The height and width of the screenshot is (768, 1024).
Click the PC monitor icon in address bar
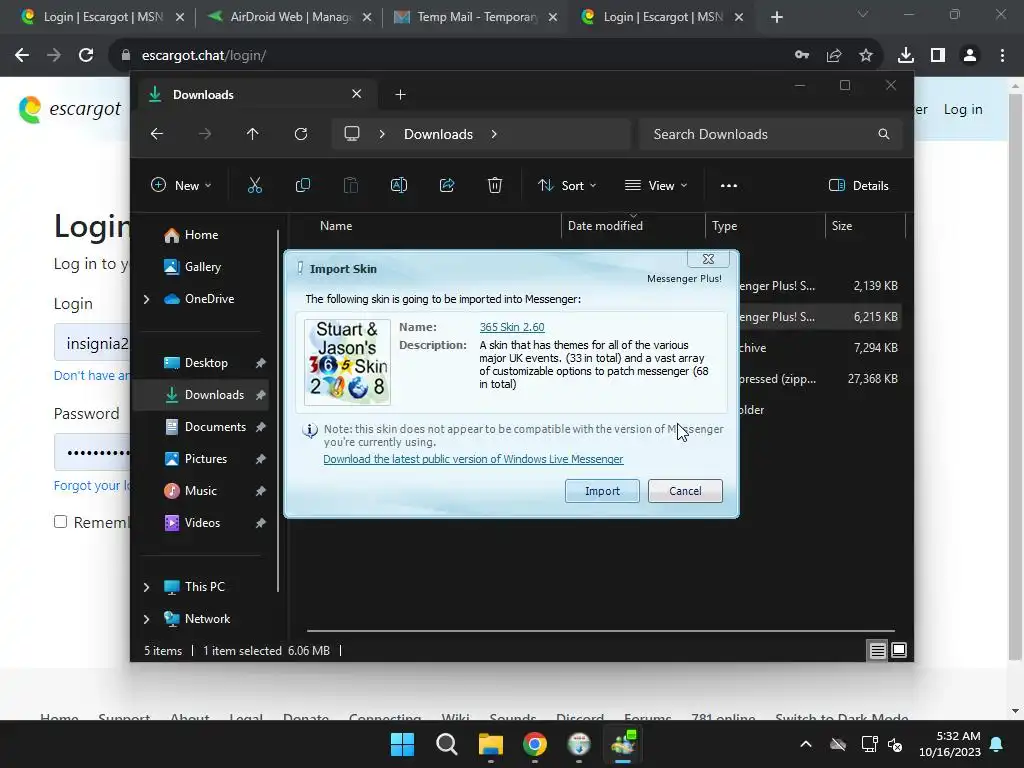click(352, 134)
